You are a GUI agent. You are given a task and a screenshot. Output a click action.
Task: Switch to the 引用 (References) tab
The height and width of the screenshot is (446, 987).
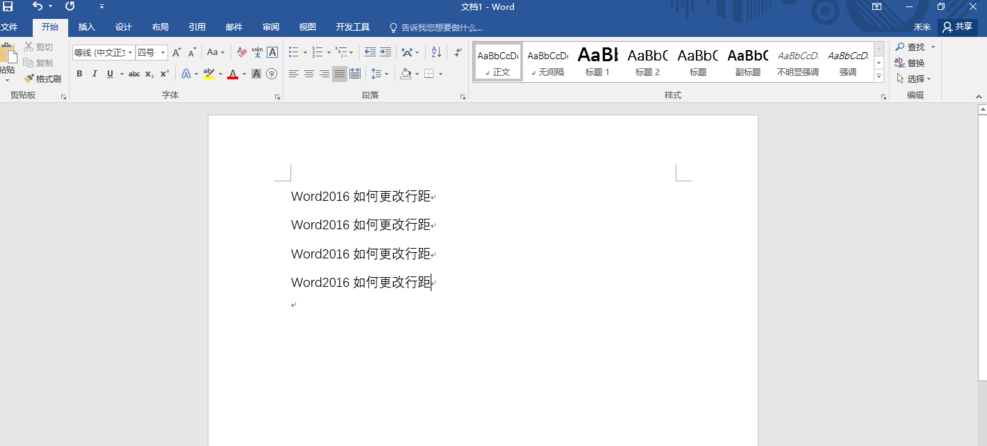197,27
